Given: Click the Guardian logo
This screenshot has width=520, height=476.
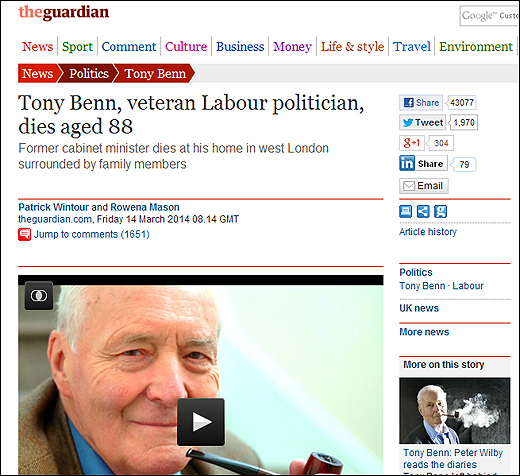Looking at the screenshot, I should pos(64,12).
